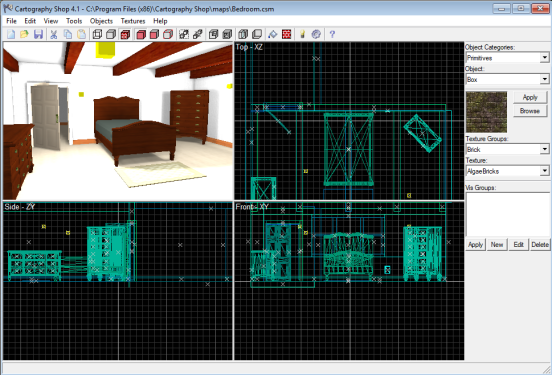Click the scissors Cut icon
This screenshot has width=552, height=375.
54,34
